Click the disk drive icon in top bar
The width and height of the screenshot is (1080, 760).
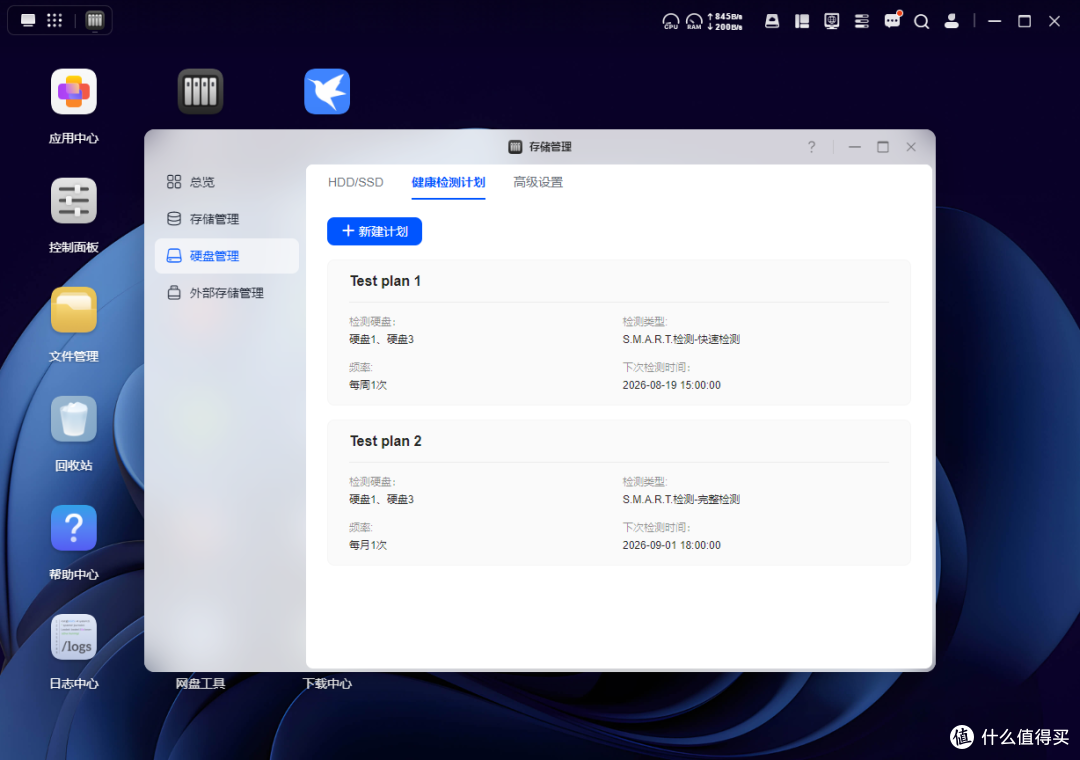(x=772, y=21)
